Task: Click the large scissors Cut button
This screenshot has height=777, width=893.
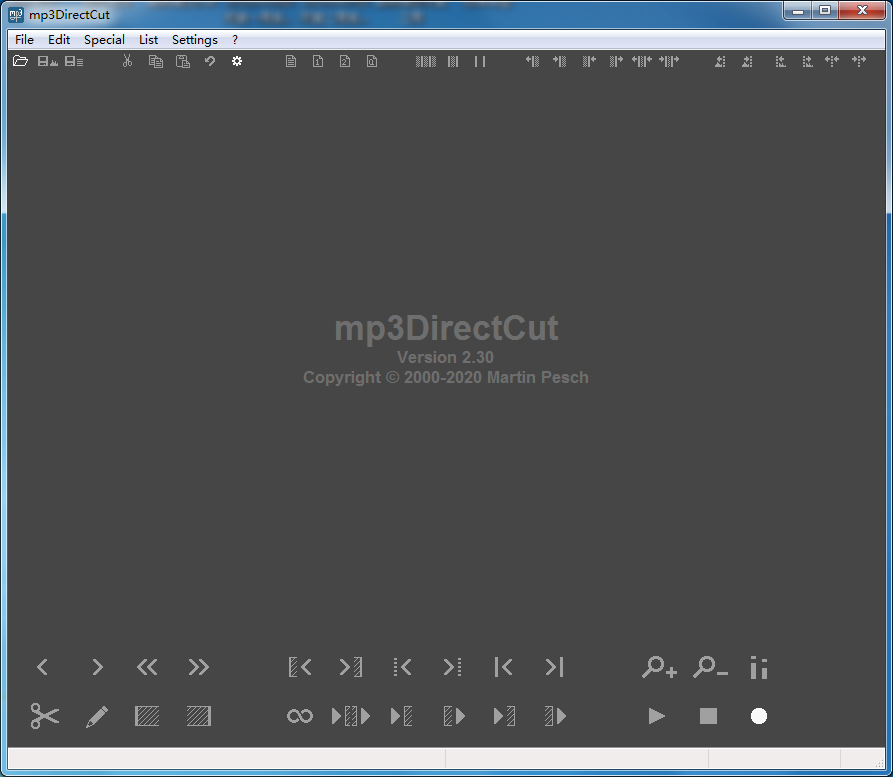Action: 44,716
